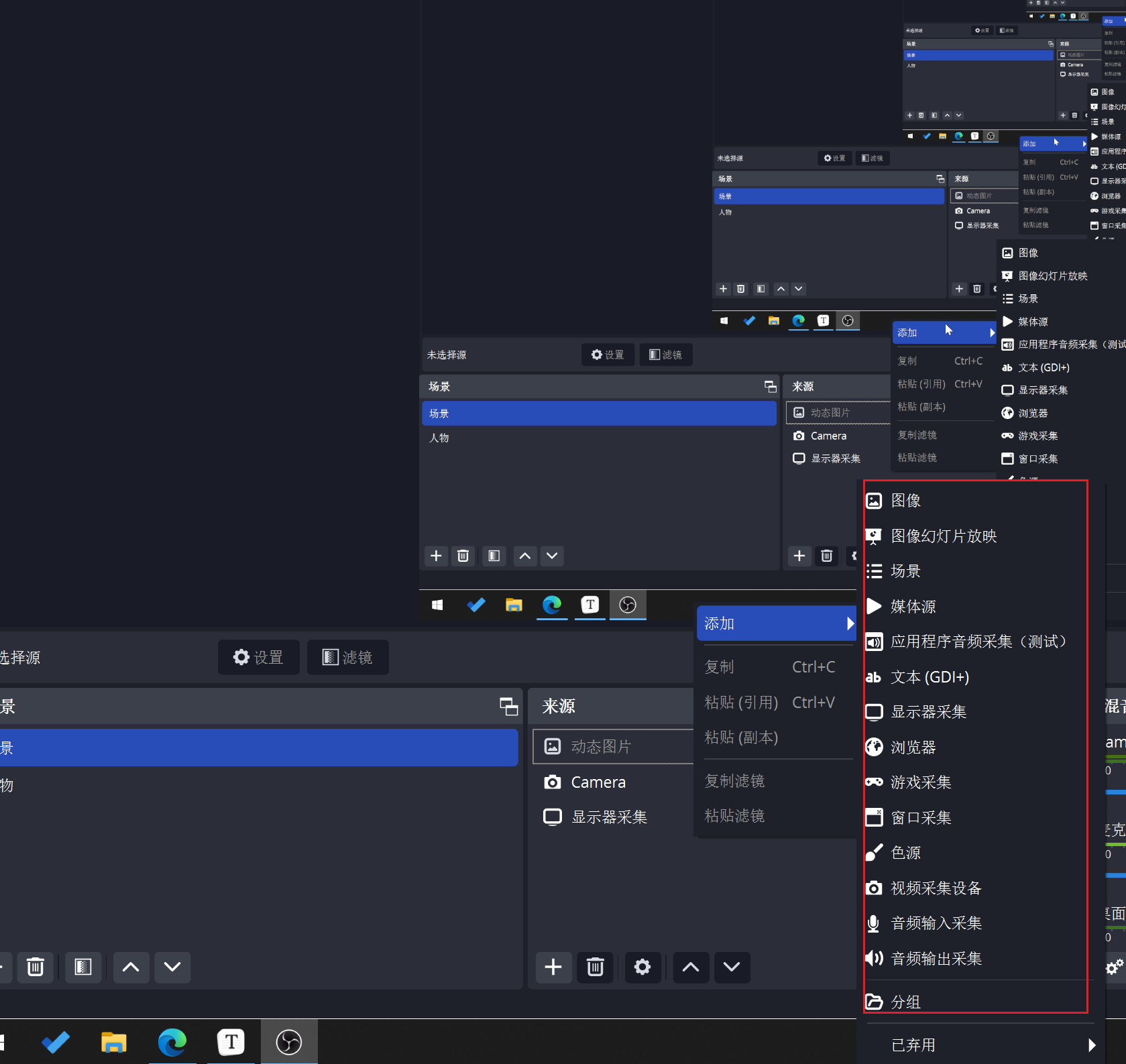Choose 浏览器 from the add source menu
The image size is (1126, 1064).
pos(913,747)
